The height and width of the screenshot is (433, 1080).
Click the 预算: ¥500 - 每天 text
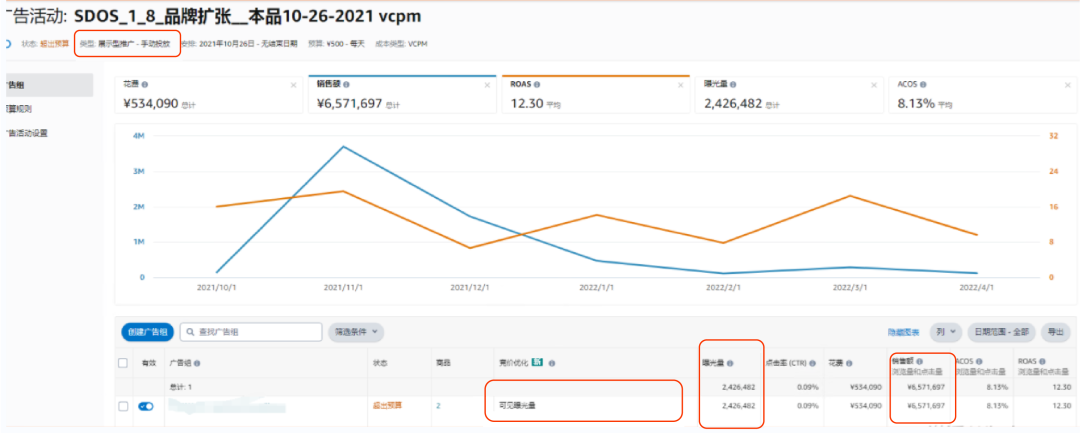(x=337, y=44)
